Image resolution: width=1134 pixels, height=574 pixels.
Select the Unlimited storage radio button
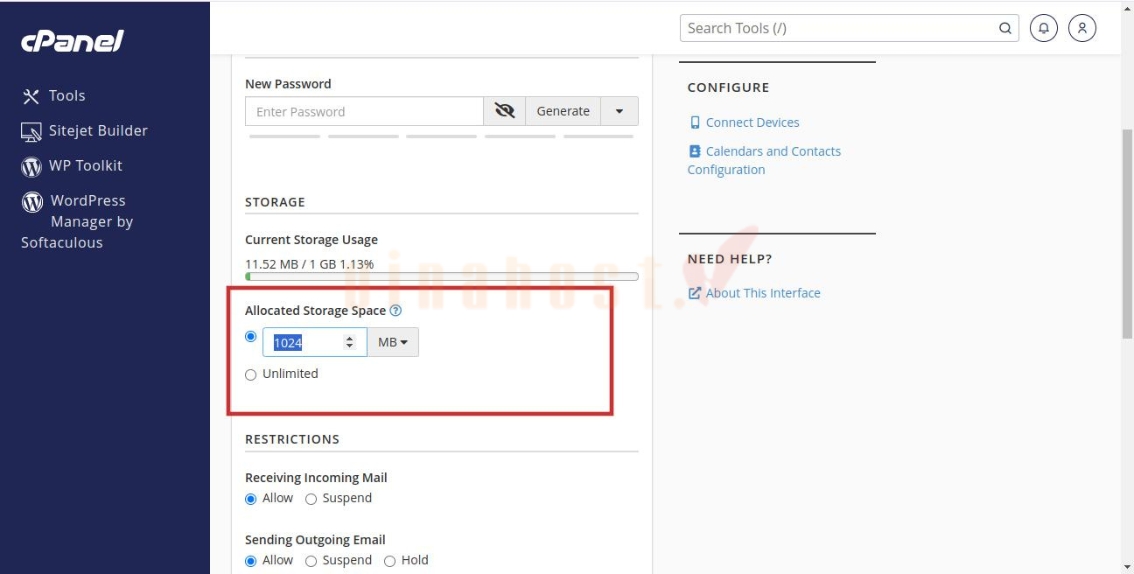251,374
